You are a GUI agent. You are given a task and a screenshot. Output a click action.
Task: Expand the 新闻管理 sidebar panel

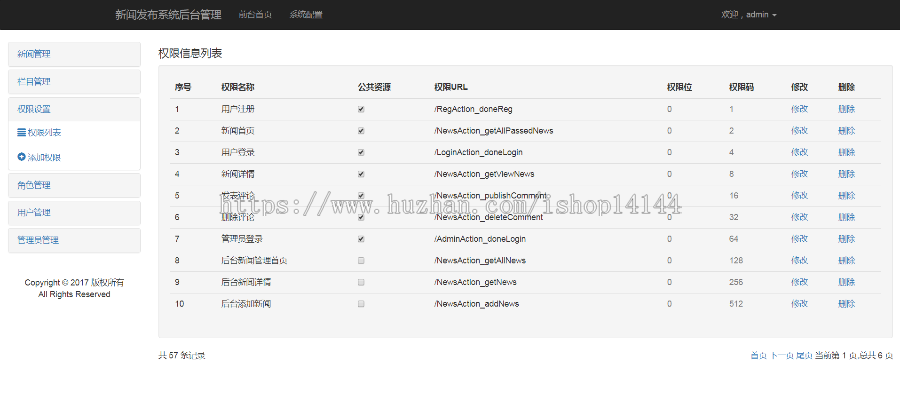pyautogui.click(x=75, y=54)
